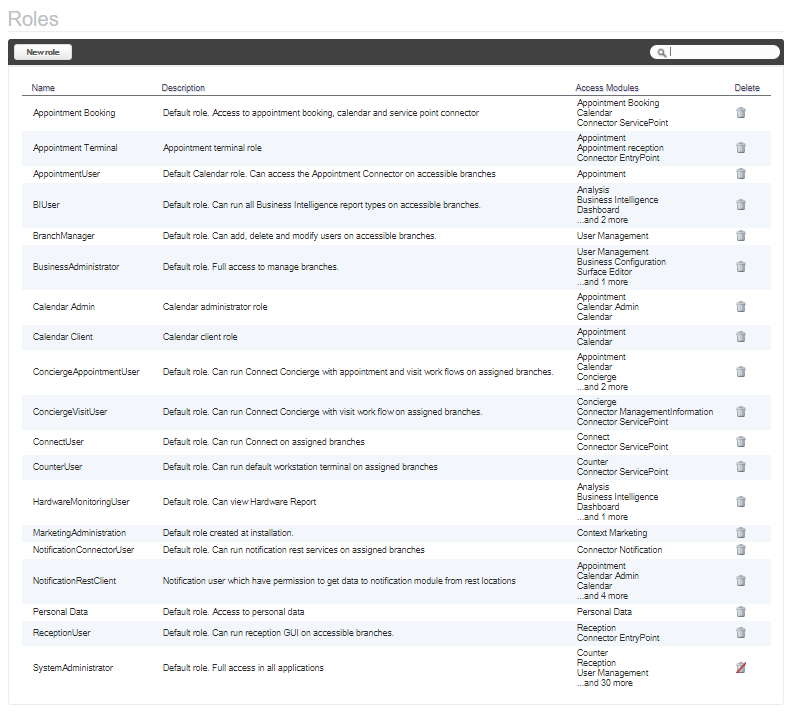This screenshot has width=791, height=712.
Task: Remove Calendar Client role using trash icon
Action: pyautogui.click(x=741, y=337)
